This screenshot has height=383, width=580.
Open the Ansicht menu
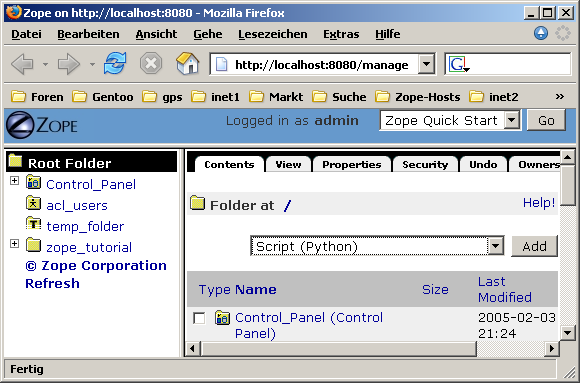(x=156, y=34)
